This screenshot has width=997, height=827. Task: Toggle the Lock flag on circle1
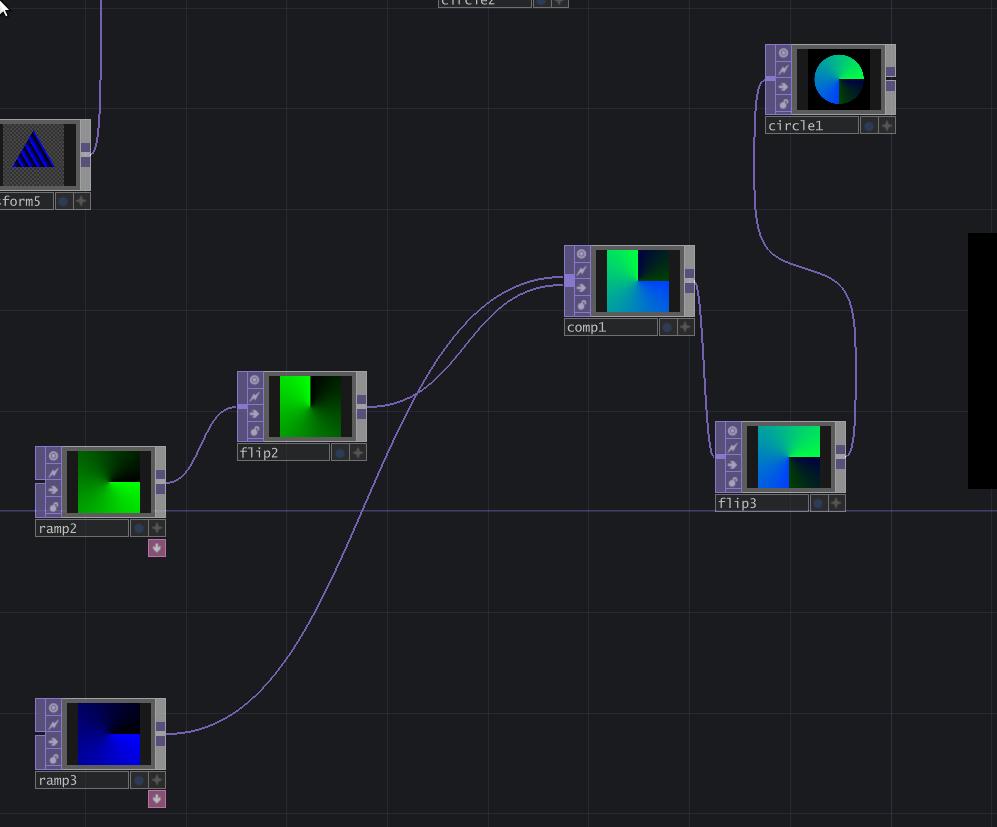(x=783, y=104)
